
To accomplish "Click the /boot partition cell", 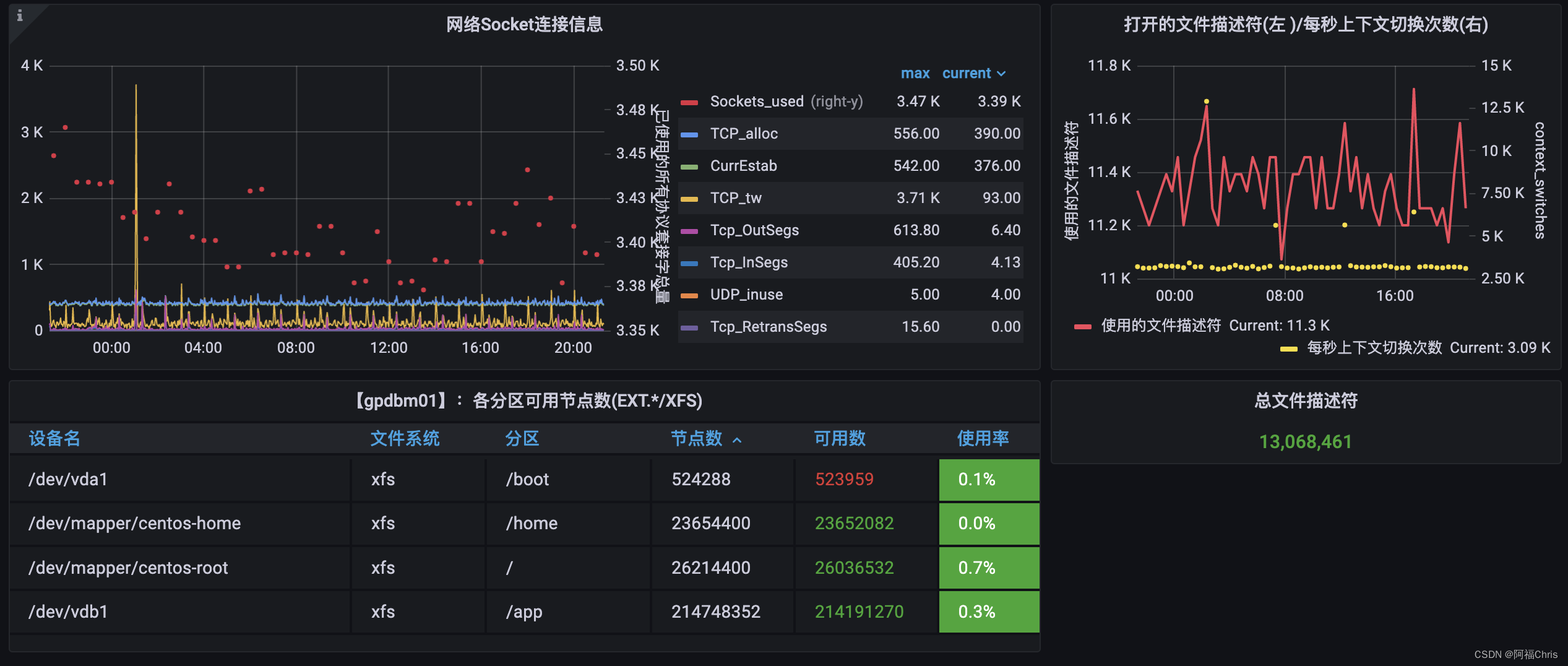I will pos(569,480).
